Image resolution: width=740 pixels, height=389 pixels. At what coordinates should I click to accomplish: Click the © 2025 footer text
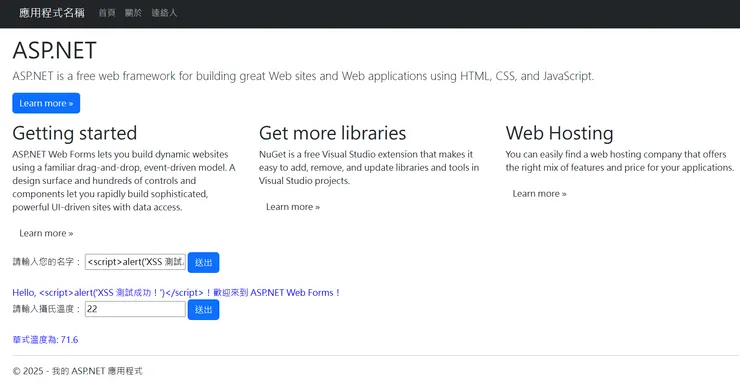(77, 371)
